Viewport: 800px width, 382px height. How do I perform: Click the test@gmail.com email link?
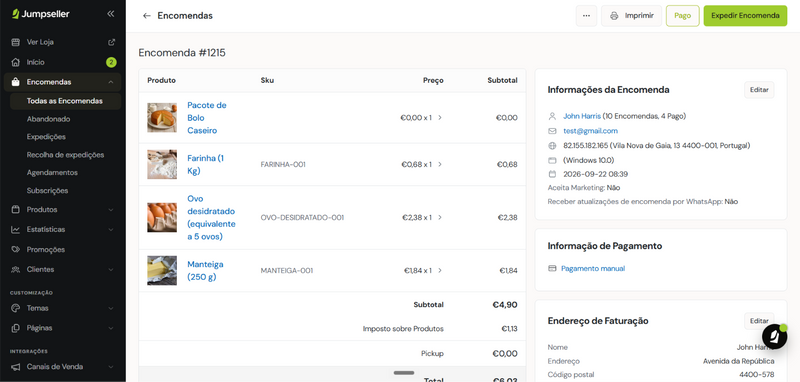pos(590,131)
